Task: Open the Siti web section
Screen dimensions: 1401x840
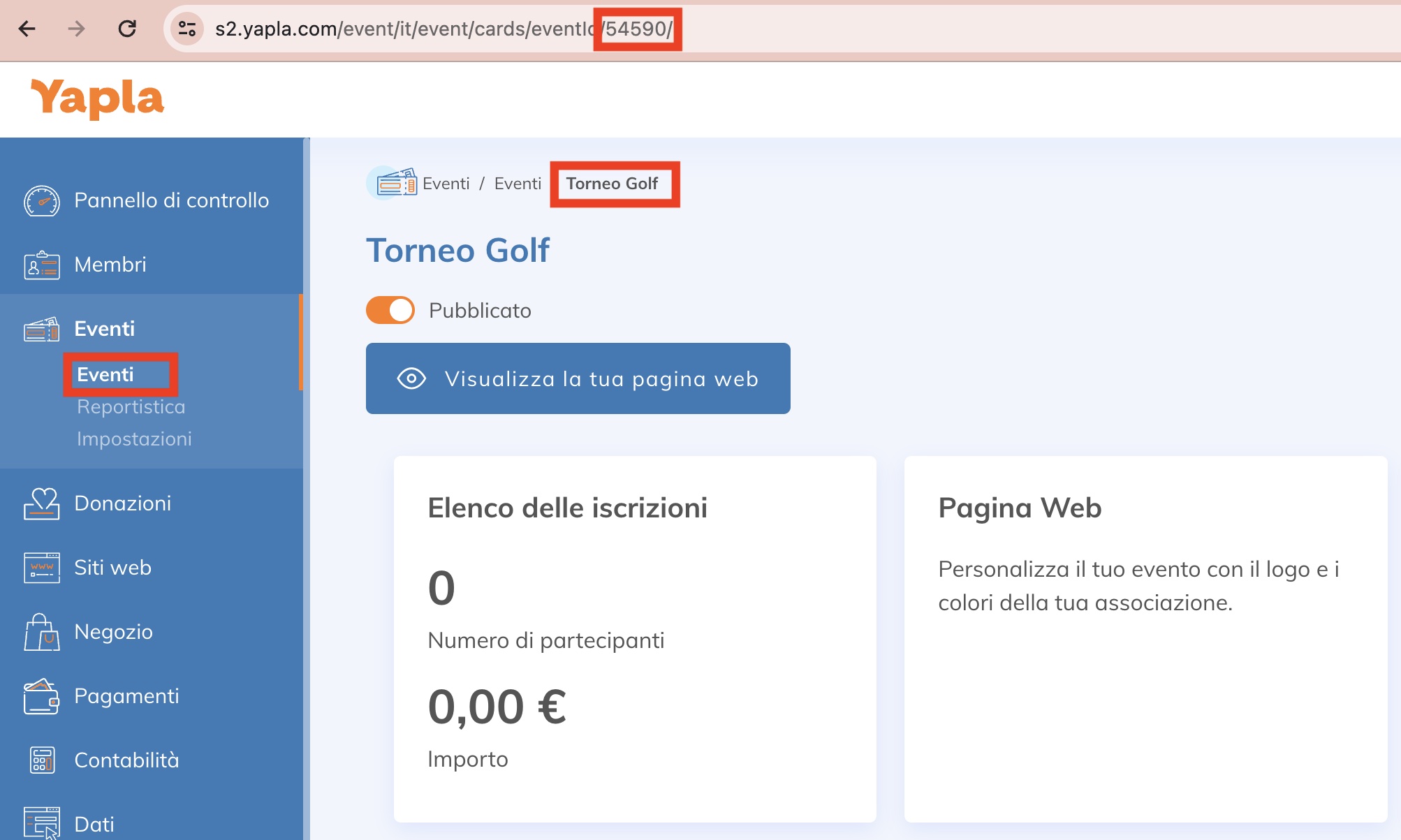Action: pos(113,568)
